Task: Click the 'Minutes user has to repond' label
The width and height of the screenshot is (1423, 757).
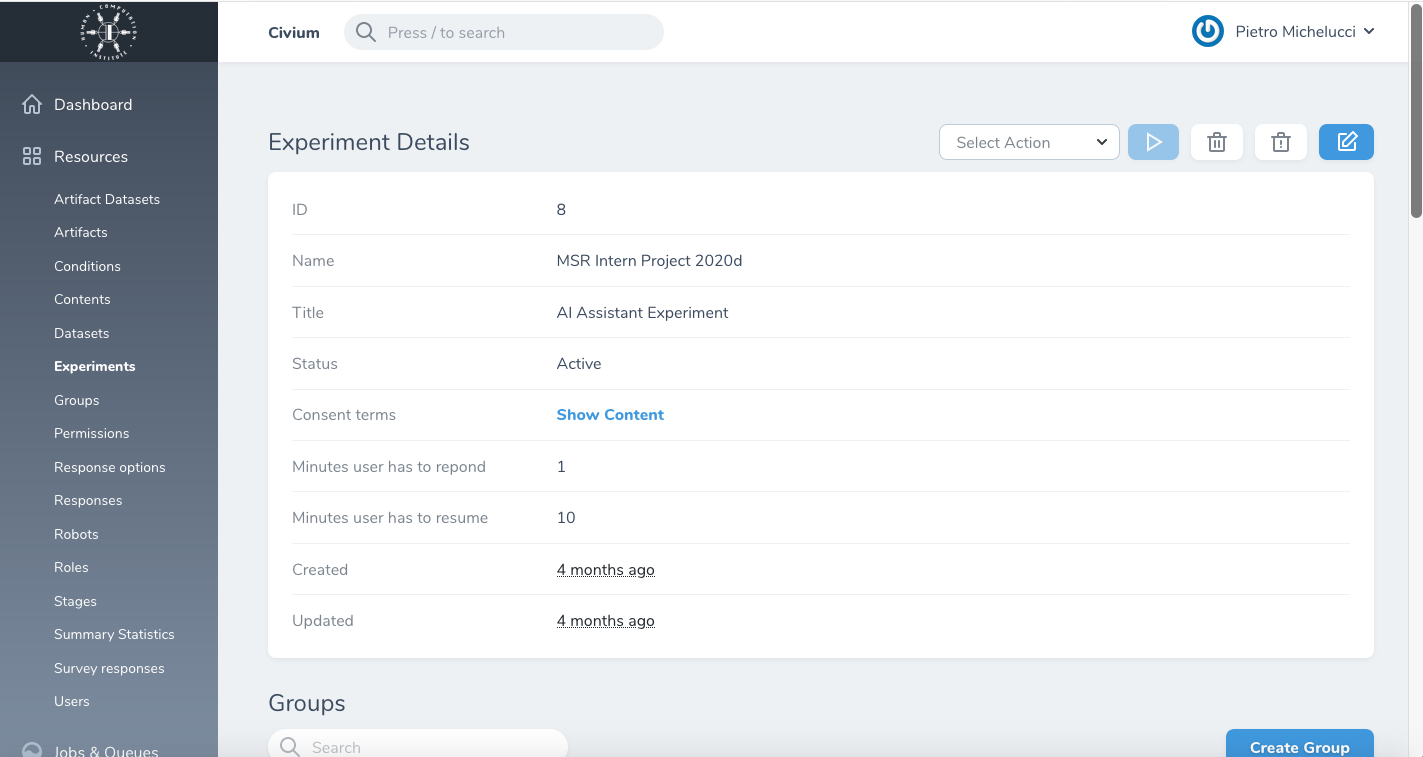Action: 389,467
